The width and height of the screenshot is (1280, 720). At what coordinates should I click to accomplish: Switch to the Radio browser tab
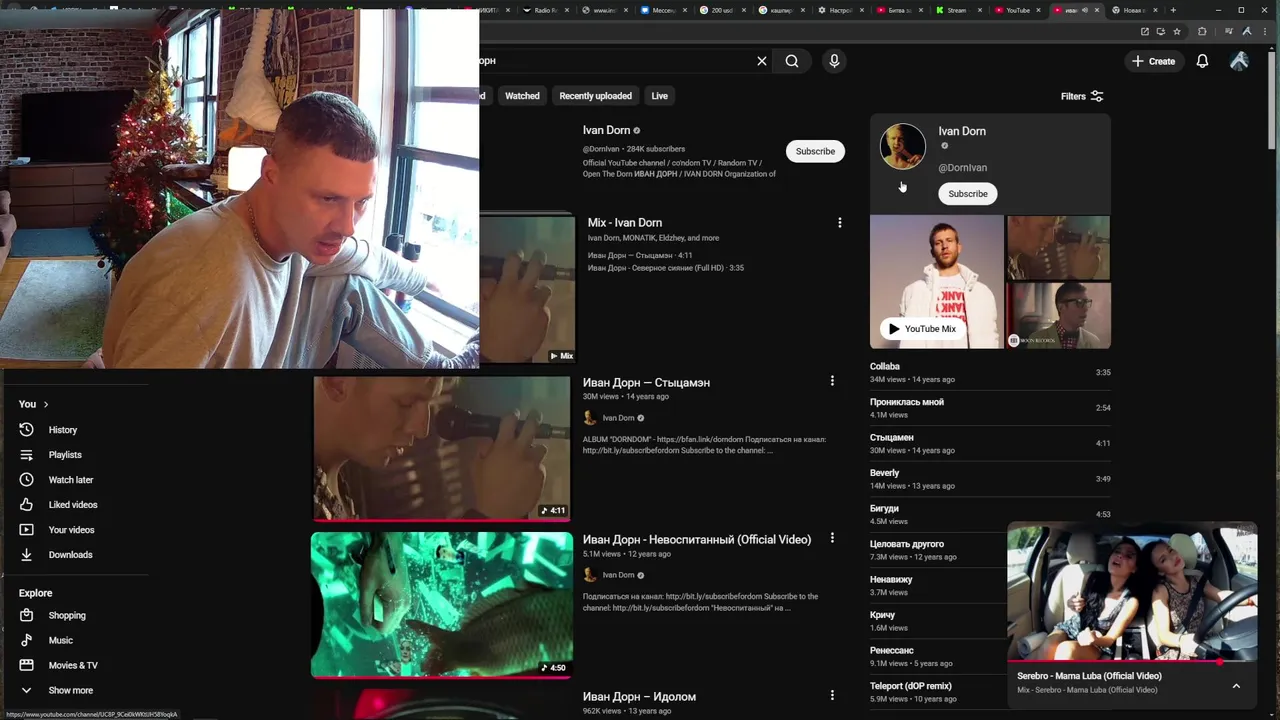pyautogui.click(x=545, y=10)
